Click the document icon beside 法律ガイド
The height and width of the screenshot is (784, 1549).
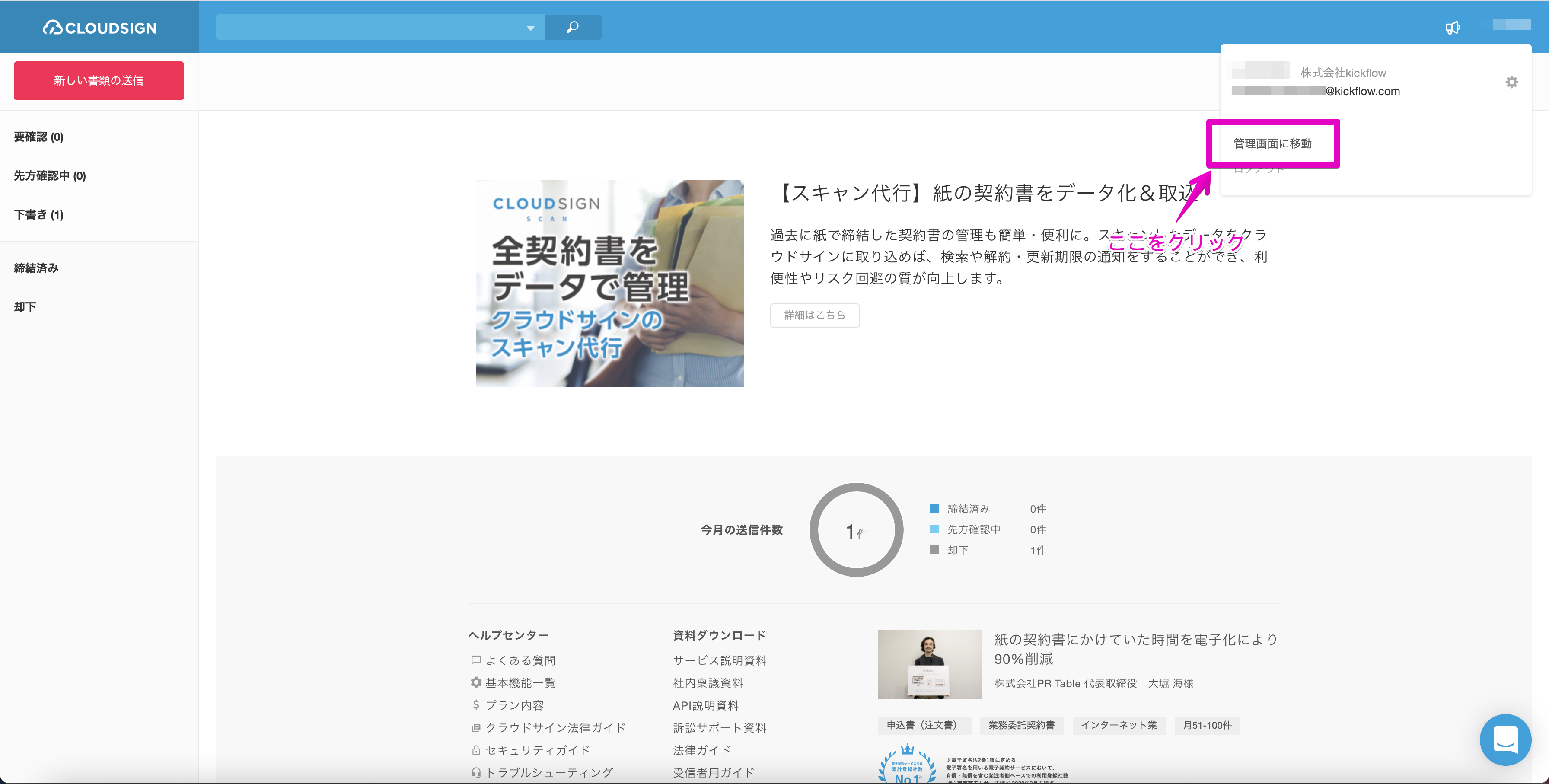tap(476, 727)
